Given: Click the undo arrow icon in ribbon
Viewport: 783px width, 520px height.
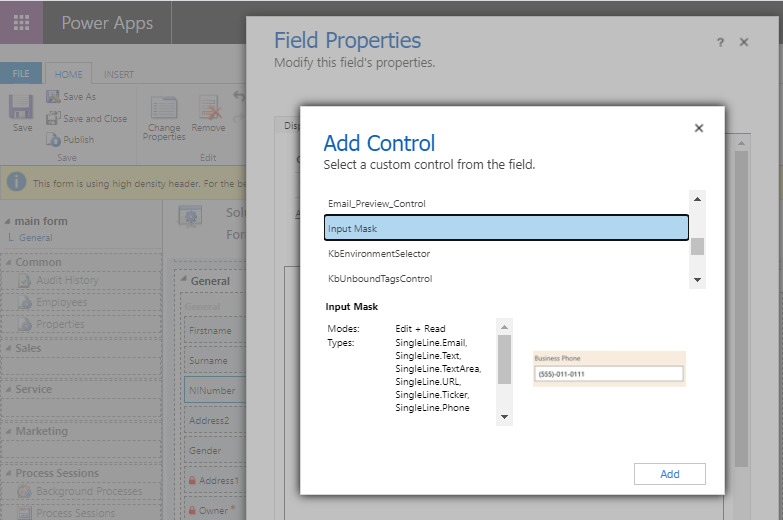Looking at the screenshot, I should coord(240,95).
